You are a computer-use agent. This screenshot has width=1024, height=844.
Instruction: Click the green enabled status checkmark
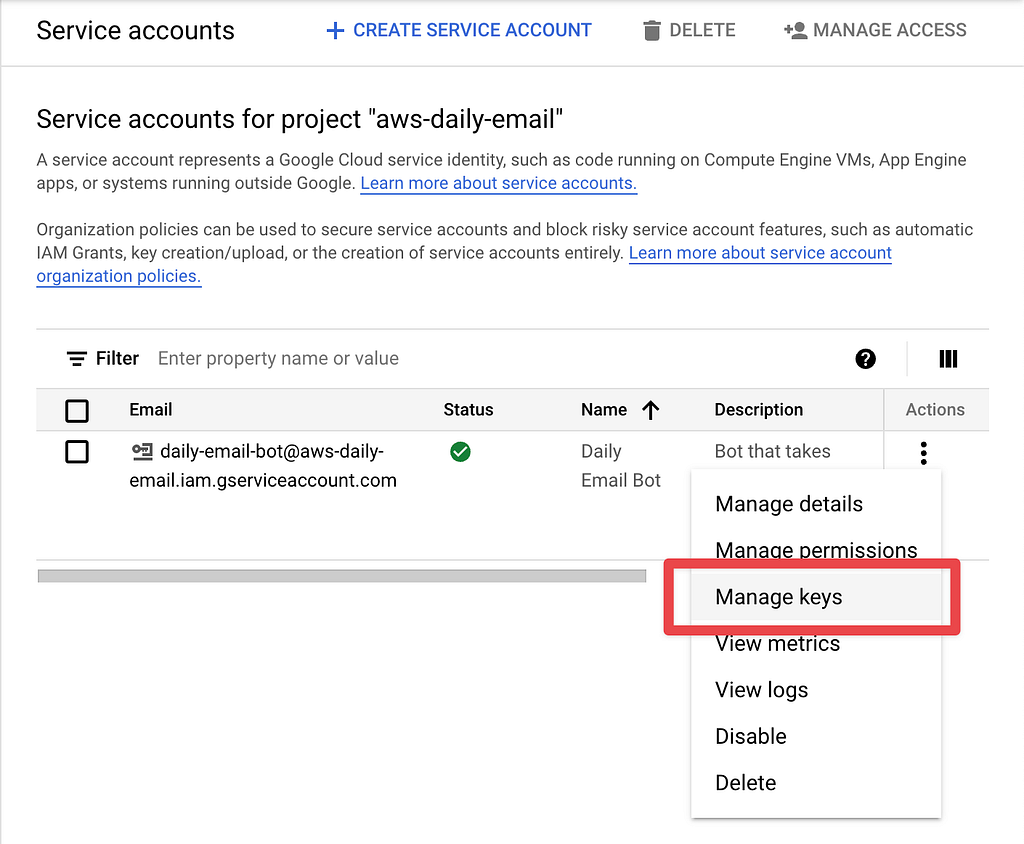point(460,451)
